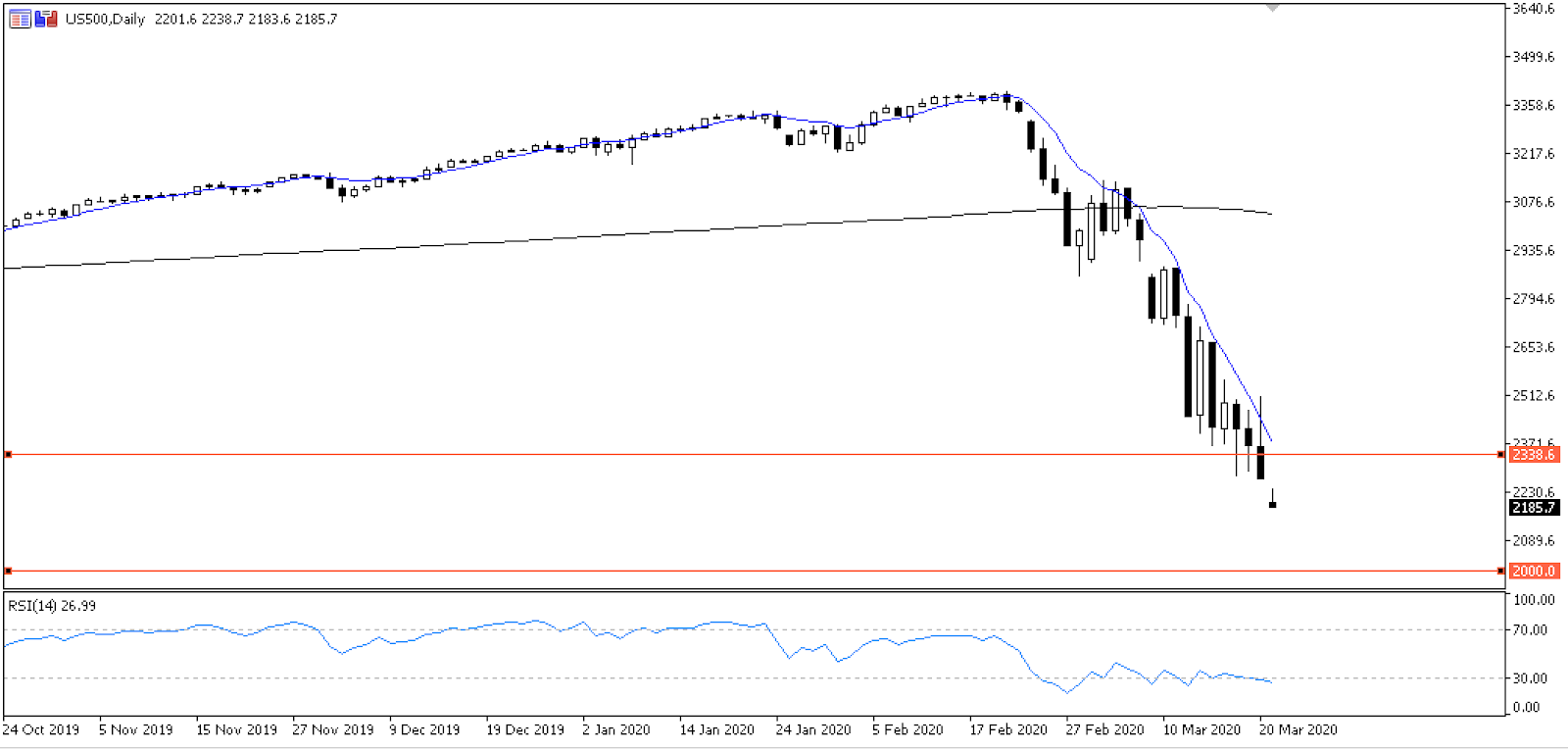Click the left anchor of the 2338.6 line
This screenshot has width=1568, height=750.
8,455
